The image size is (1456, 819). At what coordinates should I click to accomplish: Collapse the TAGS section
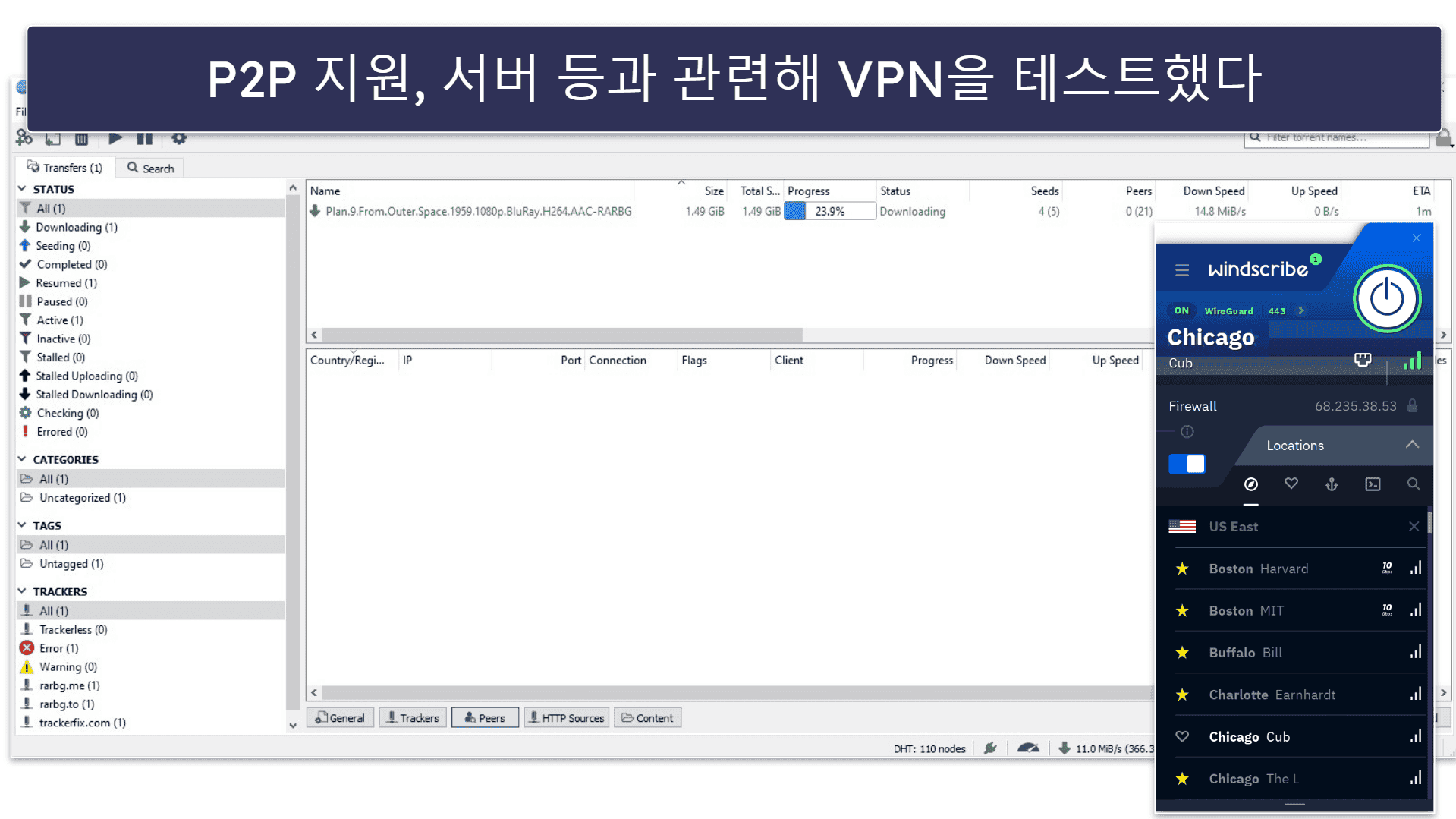pos(22,525)
